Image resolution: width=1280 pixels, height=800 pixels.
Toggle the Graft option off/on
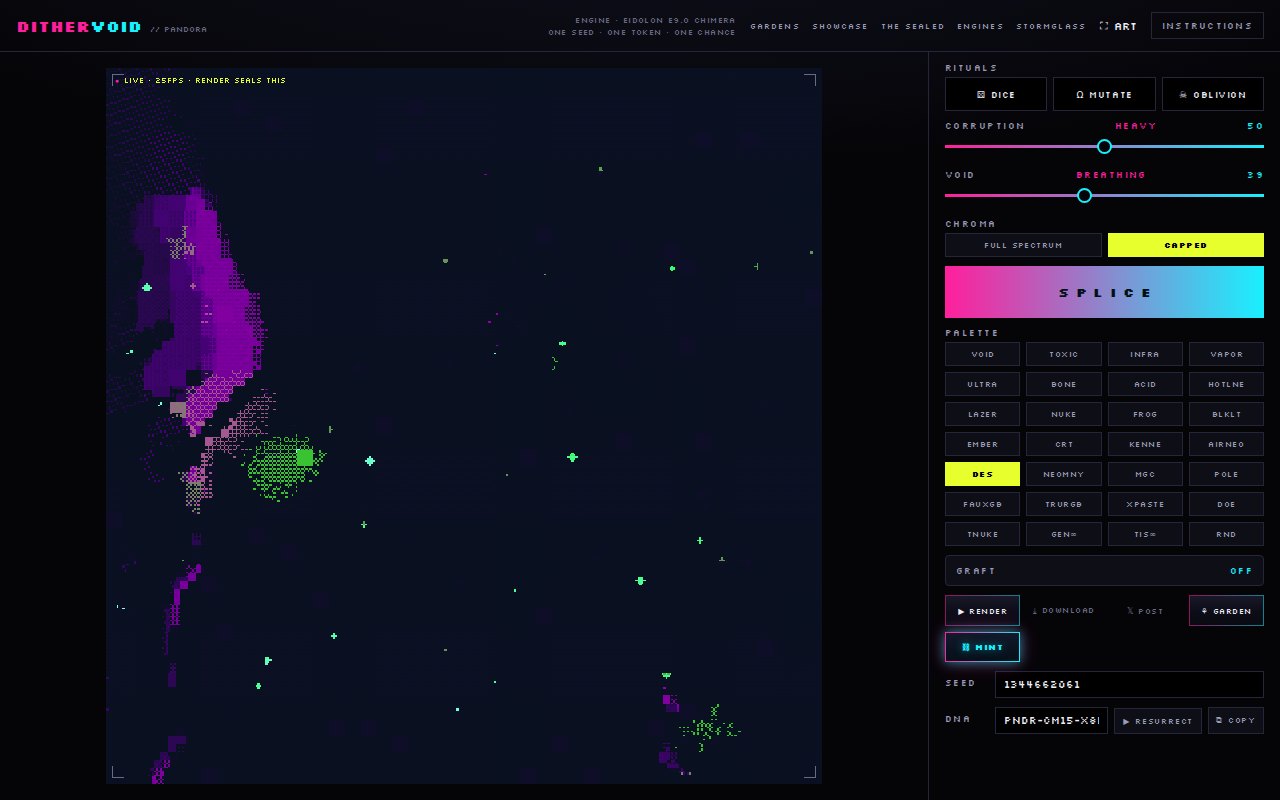[x=1104, y=571]
